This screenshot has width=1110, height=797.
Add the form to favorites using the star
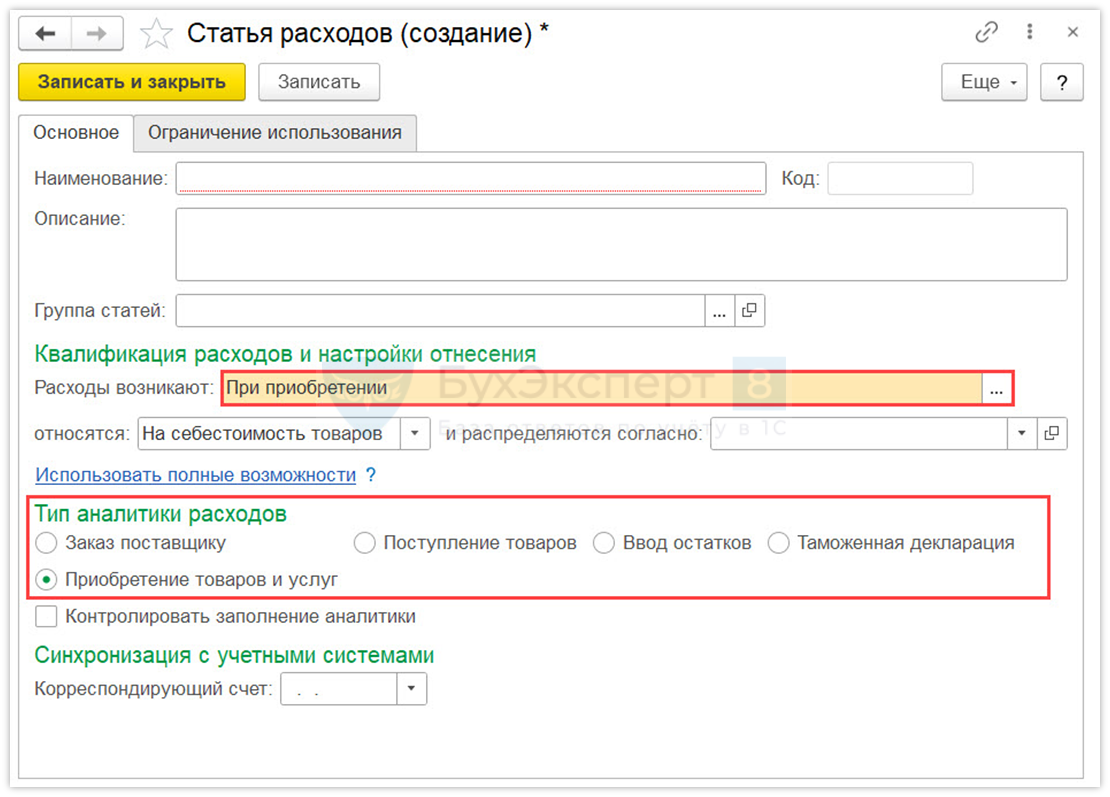[x=156, y=33]
